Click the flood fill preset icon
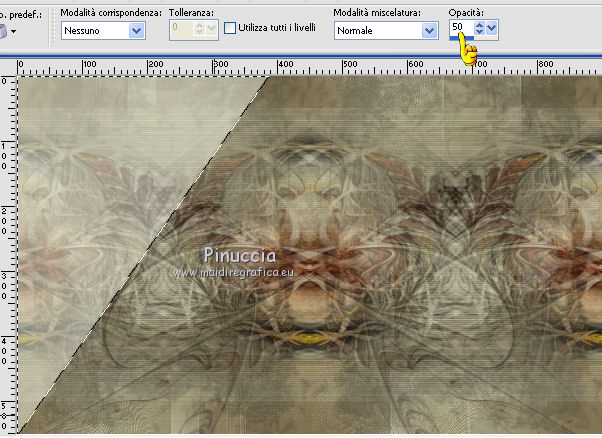Image resolution: width=602 pixels, height=438 pixels. pos(2,31)
